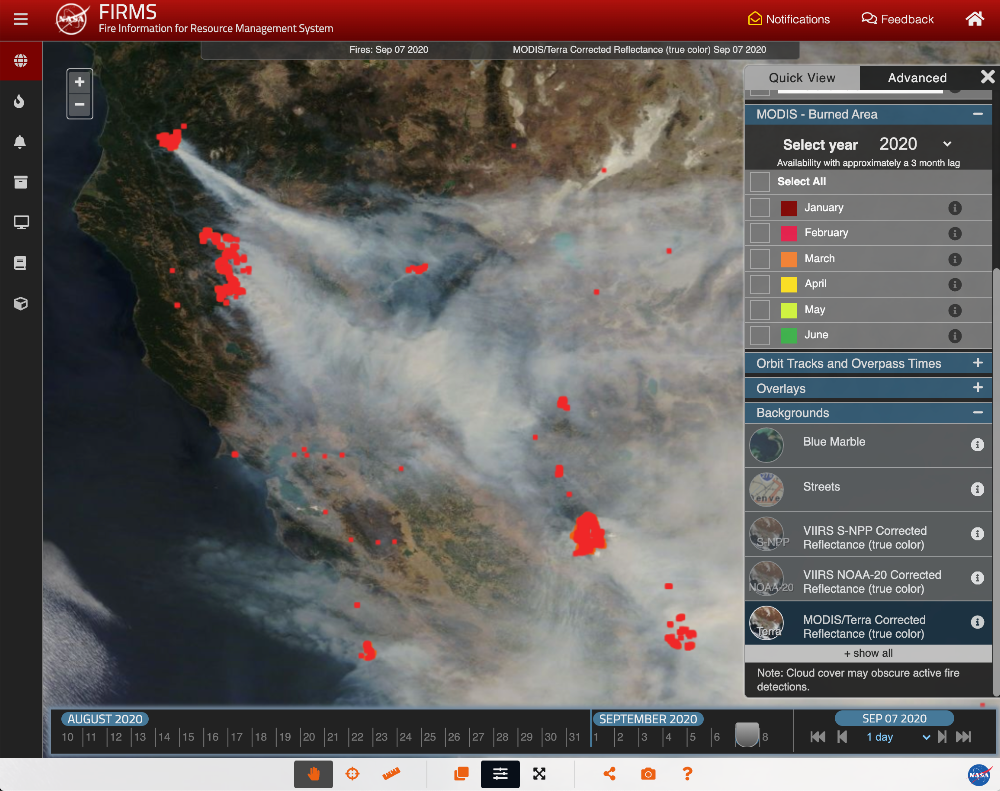Click the camera screenshot icon
The width and height of the screenshot is (1000, 791).
click(x=648, y=773)
